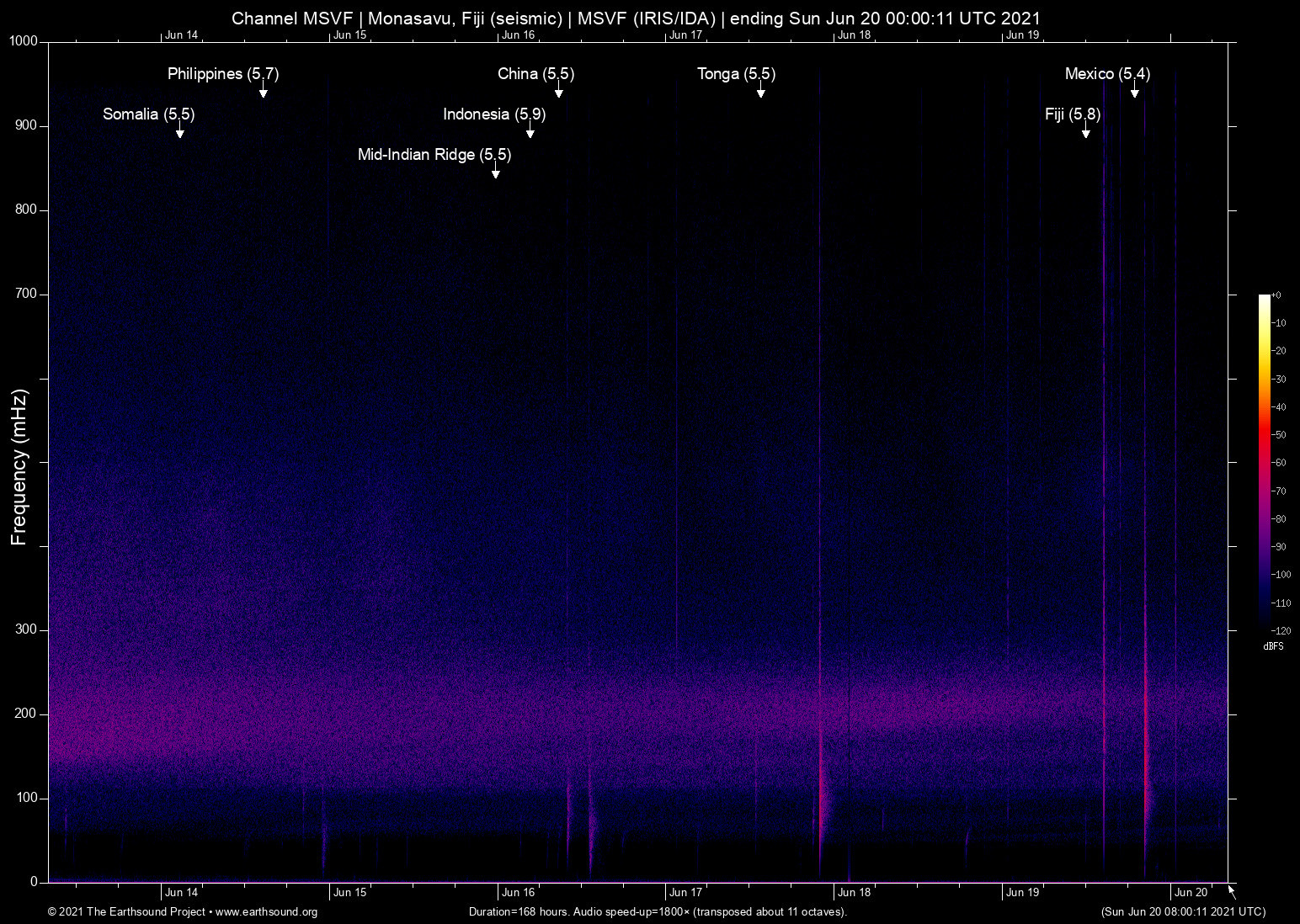
Task: Click the 1000 tick label on the frequency axis
Action: [x=24, y=41]
